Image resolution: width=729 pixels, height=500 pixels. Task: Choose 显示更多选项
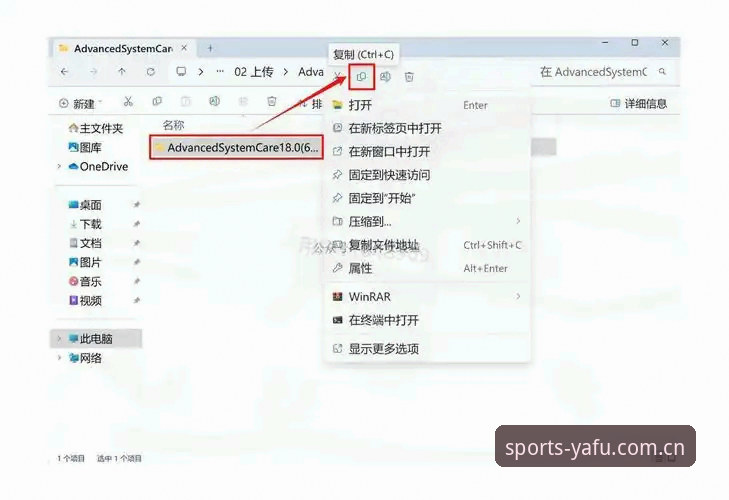(427, 348)
